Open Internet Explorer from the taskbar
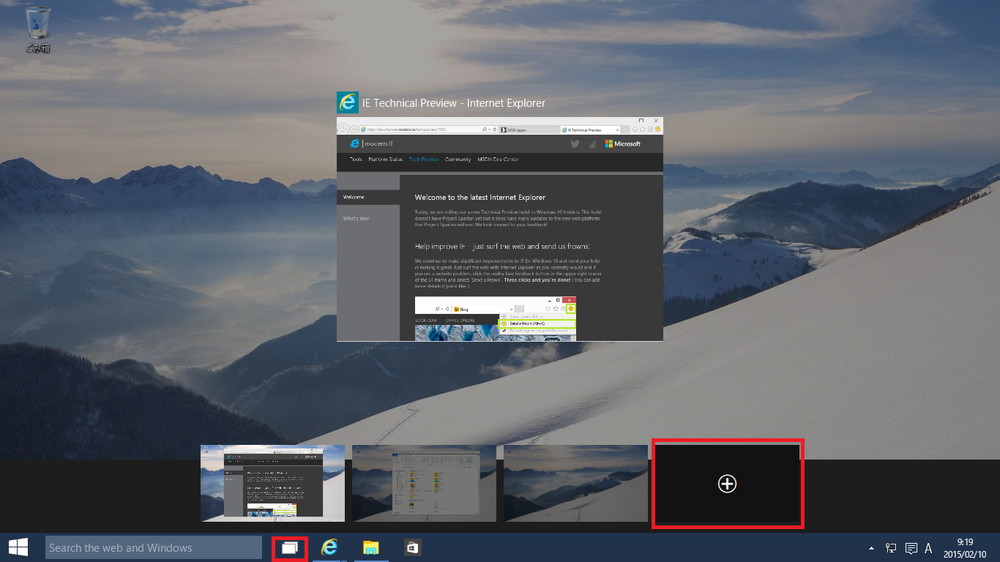The width and height of the screenshot is (1000, 562). (329, 547)
